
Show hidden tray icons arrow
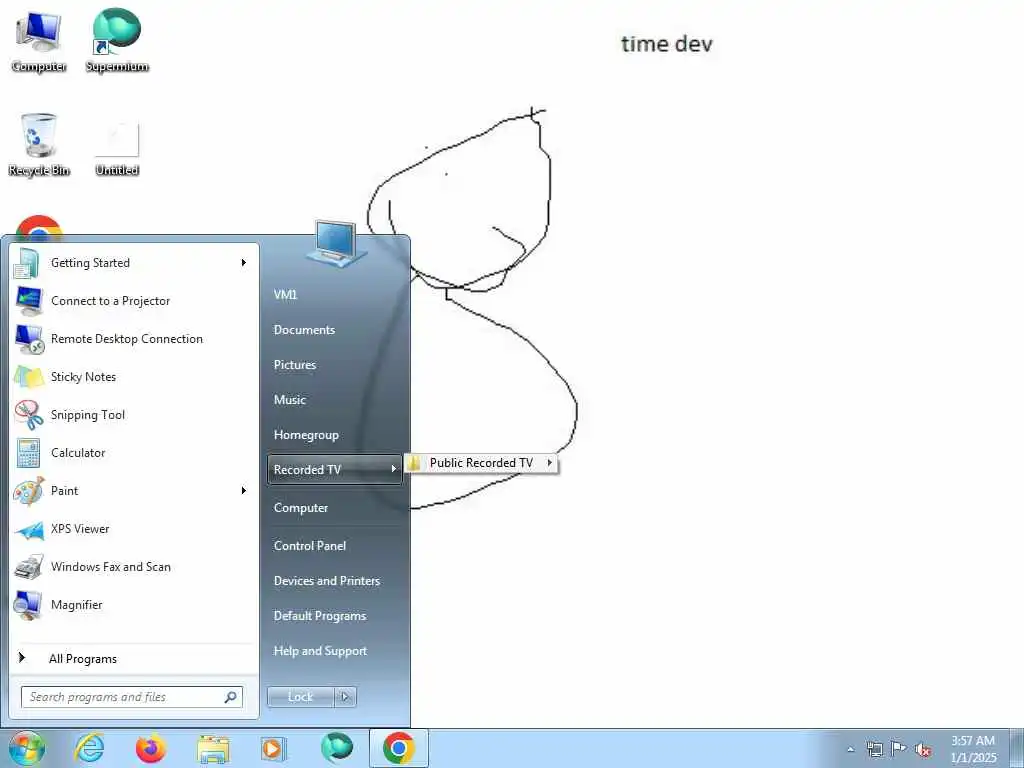tap(850, 749)
